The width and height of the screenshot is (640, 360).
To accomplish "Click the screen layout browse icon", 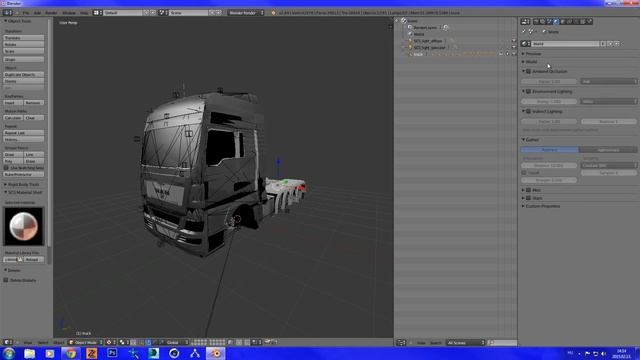I will pyautogui.click(x=97, y=13).
